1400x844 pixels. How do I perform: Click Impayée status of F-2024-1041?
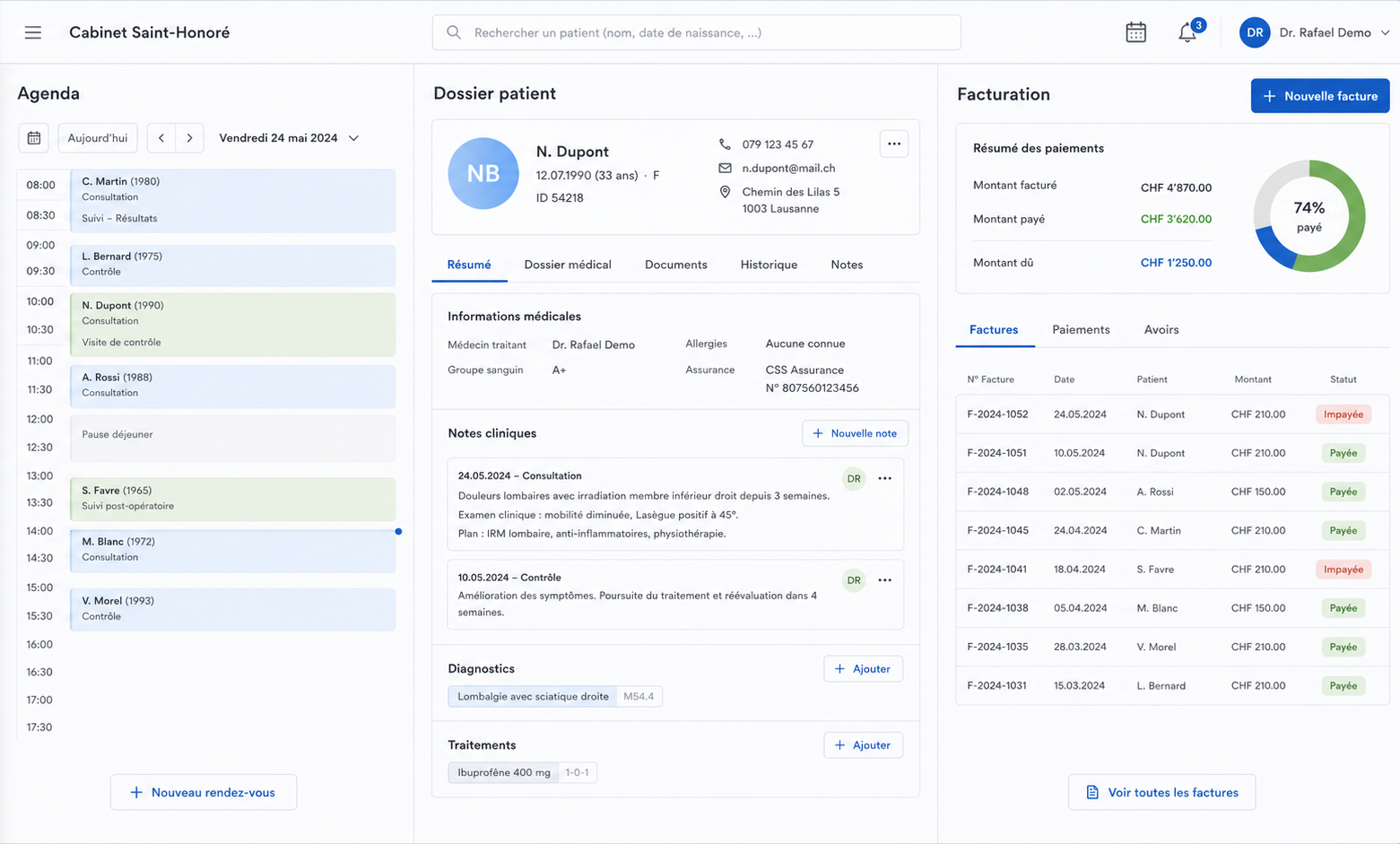(x=1343, y=570)
